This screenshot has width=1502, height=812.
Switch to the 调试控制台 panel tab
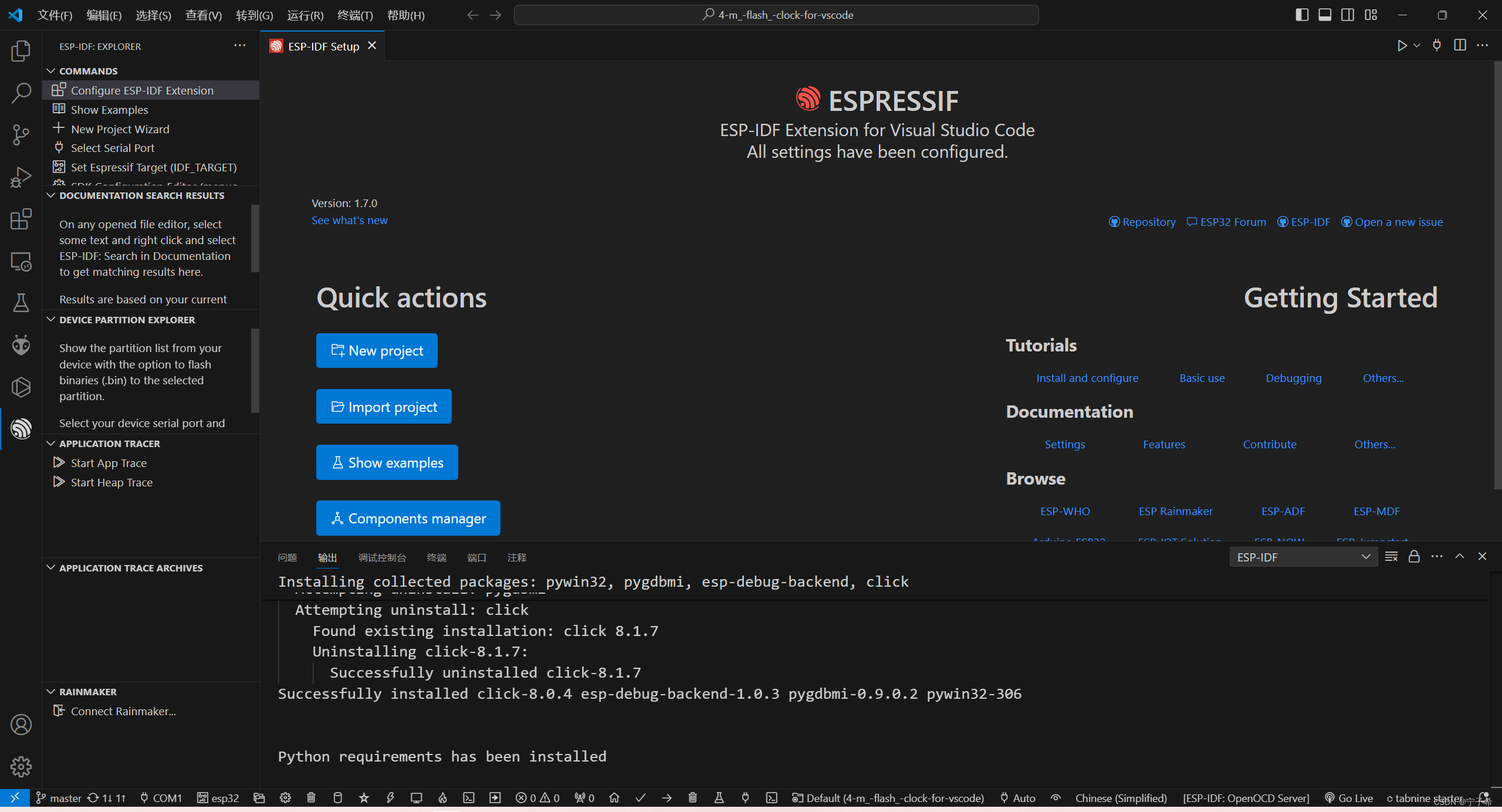coord(382,557)
